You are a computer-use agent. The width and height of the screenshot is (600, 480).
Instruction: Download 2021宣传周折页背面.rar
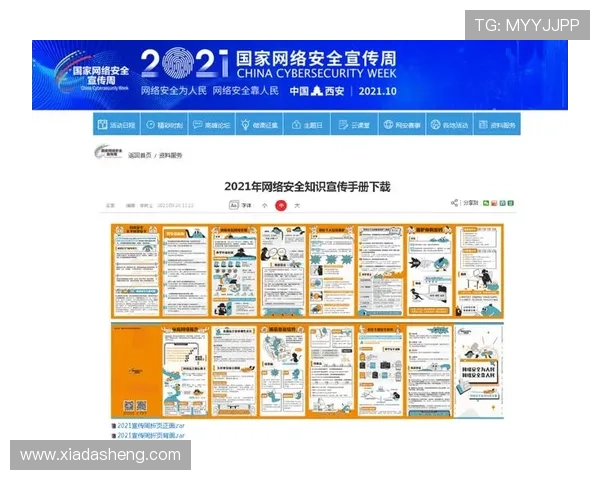point(151,436)
